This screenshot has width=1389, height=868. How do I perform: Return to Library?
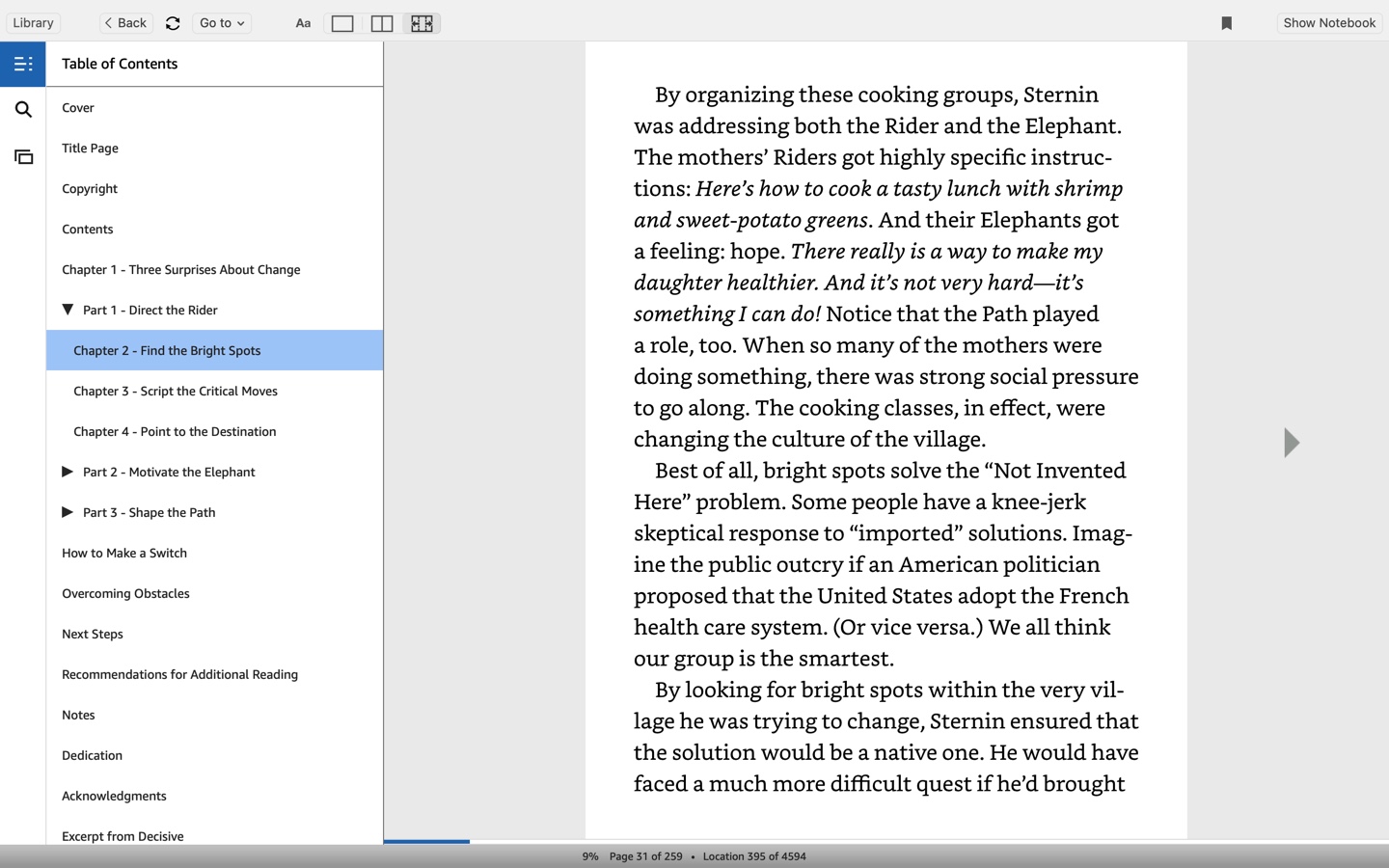[x=34, y=23]
